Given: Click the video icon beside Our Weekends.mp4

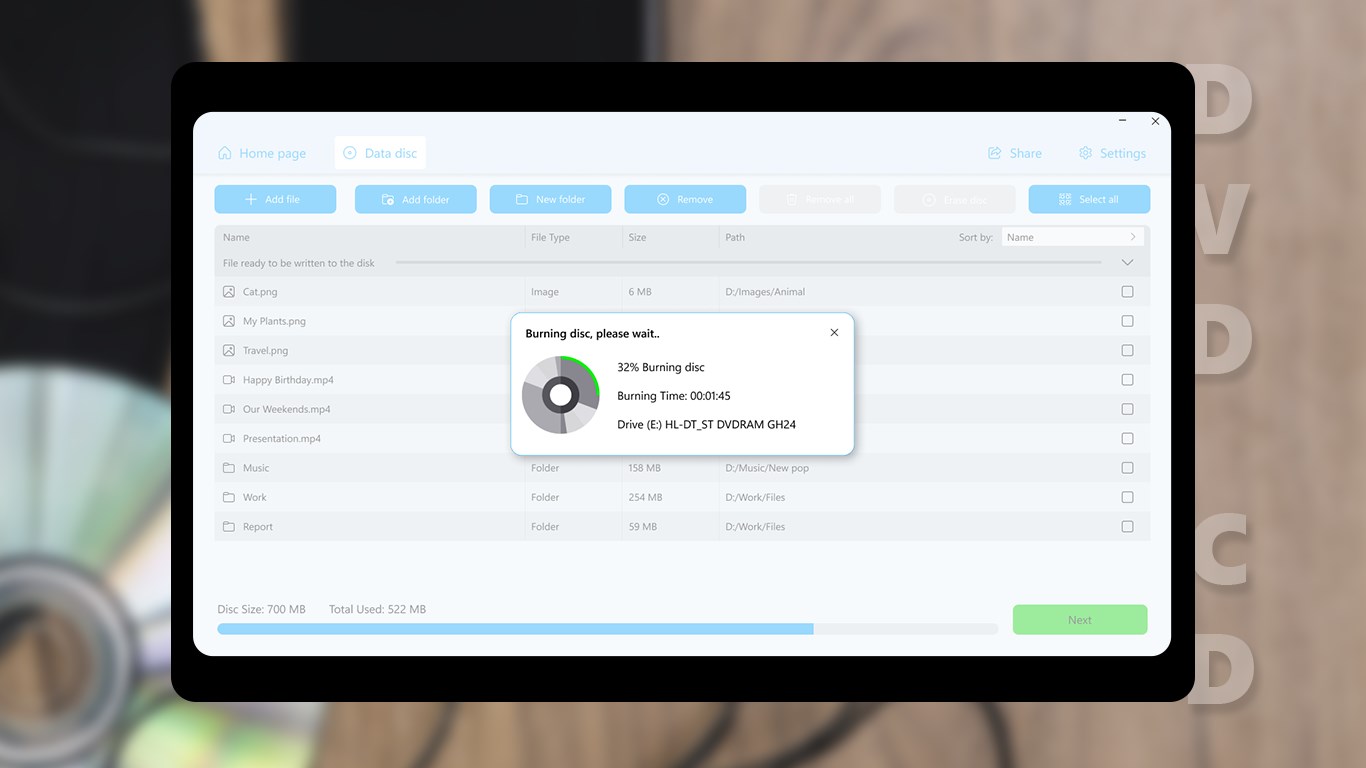Looking at the screenshot, I should 229,409.
